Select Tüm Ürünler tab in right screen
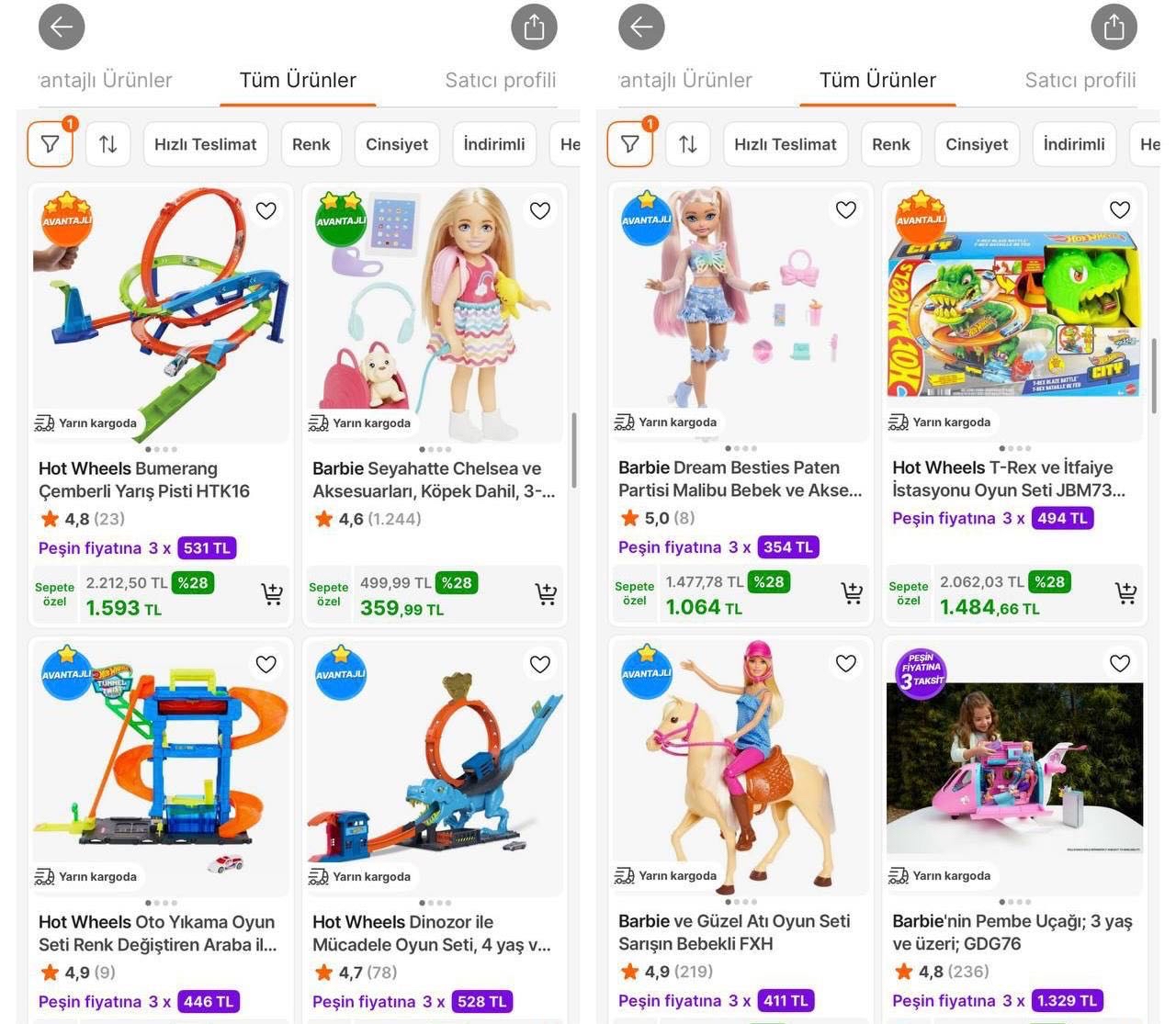Image resolution: width=1176 pixels, height=1024 pixels. (x=877, y=80)
